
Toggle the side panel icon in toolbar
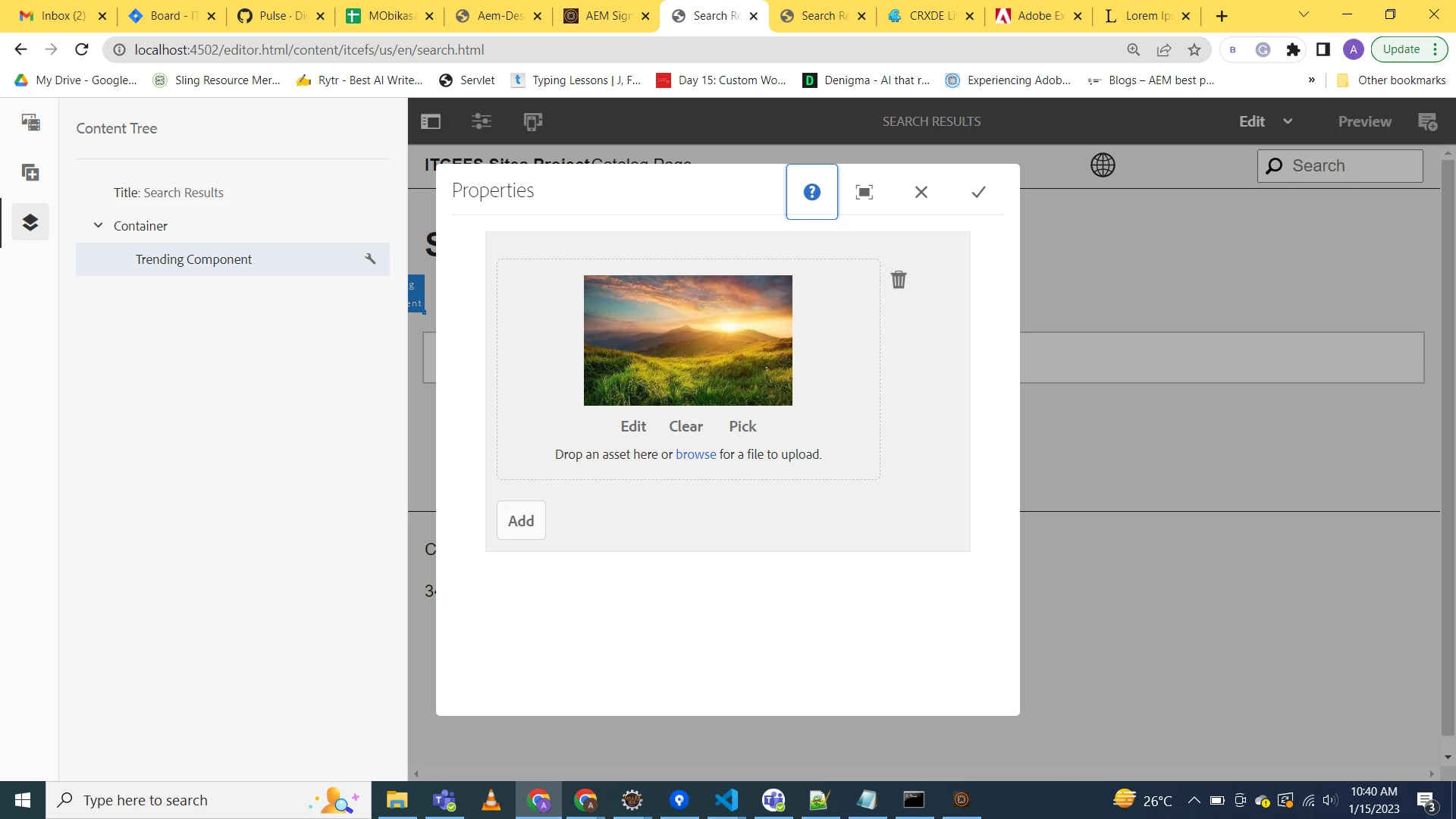tap(431, 121)
